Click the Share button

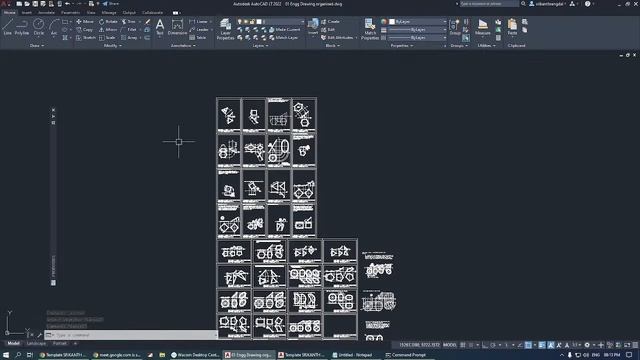[111, 4]
